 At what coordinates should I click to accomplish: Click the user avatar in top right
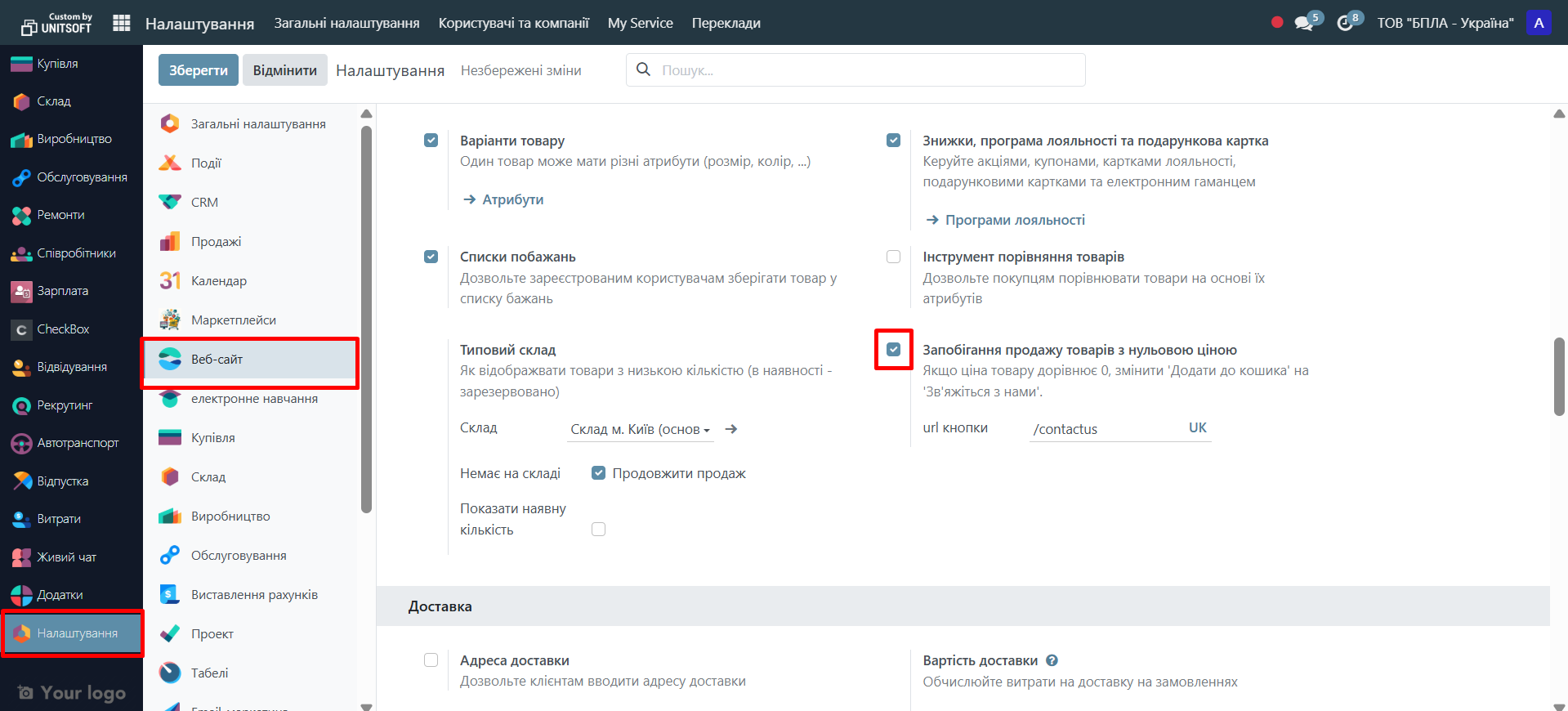tap(1539, 23)
